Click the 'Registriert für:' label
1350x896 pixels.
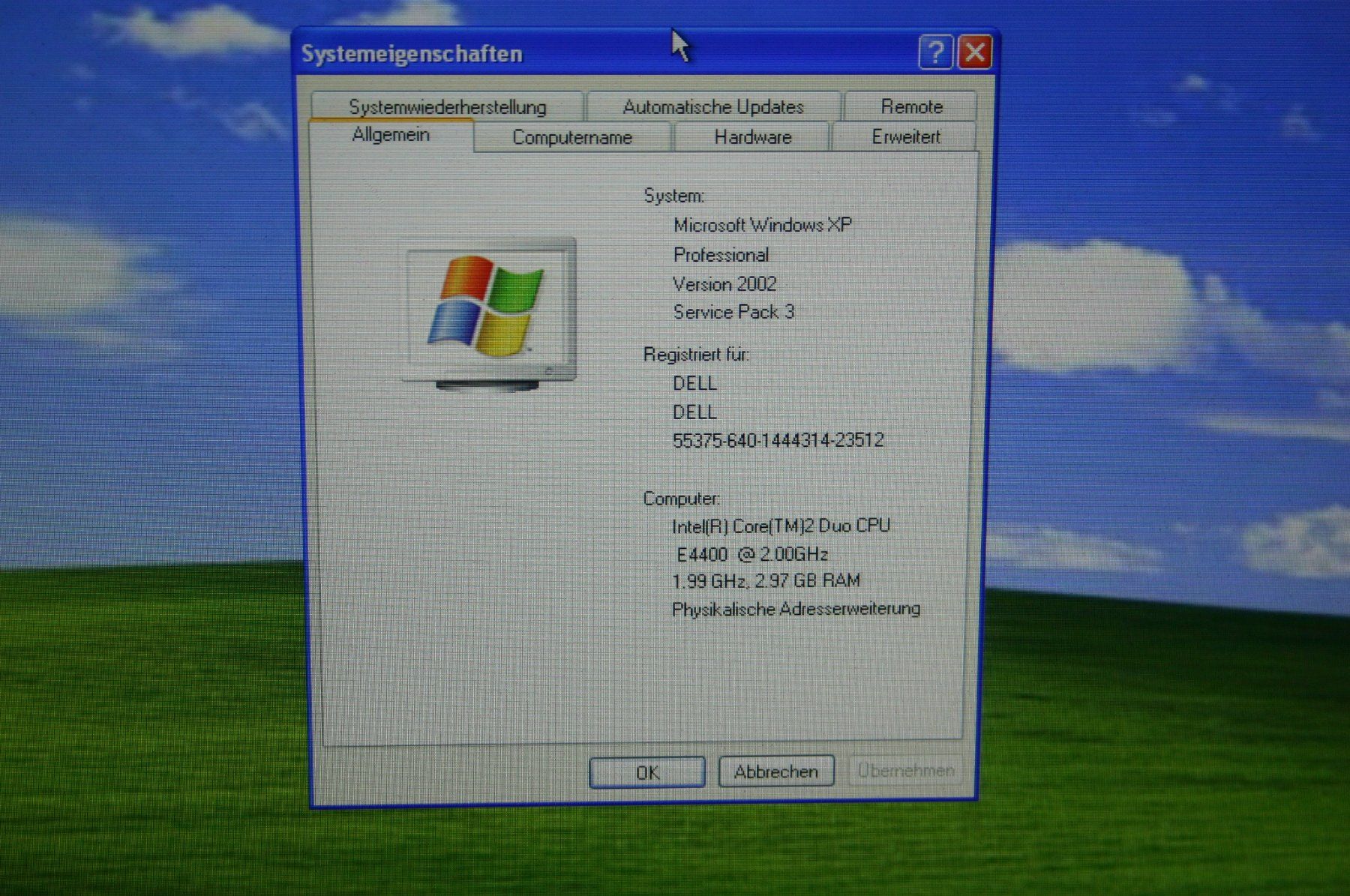pyautogui.click(x=696, y=354)
